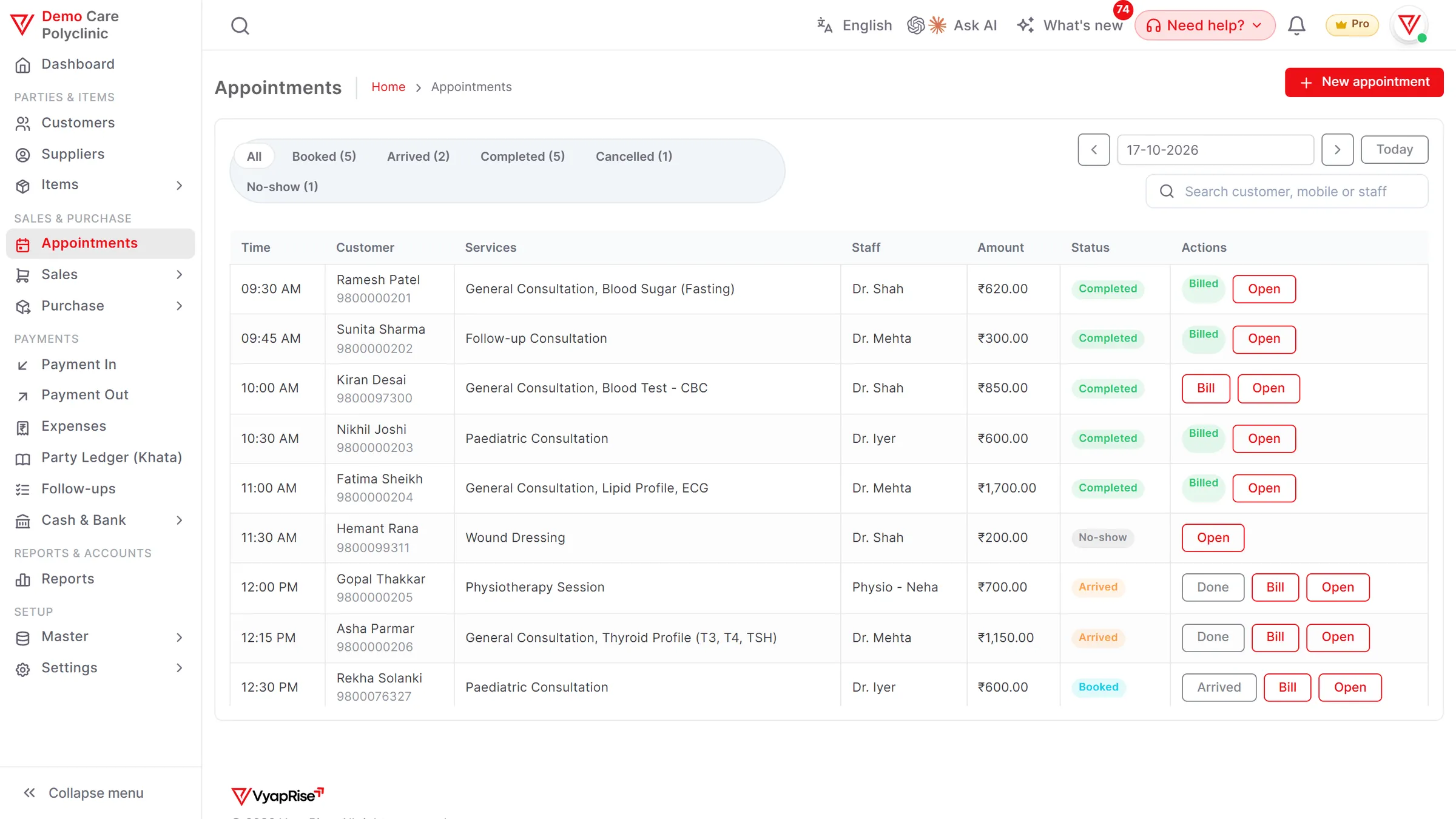Select the All filter tab
Screen dimensions: 1456x819
[254, 157]
